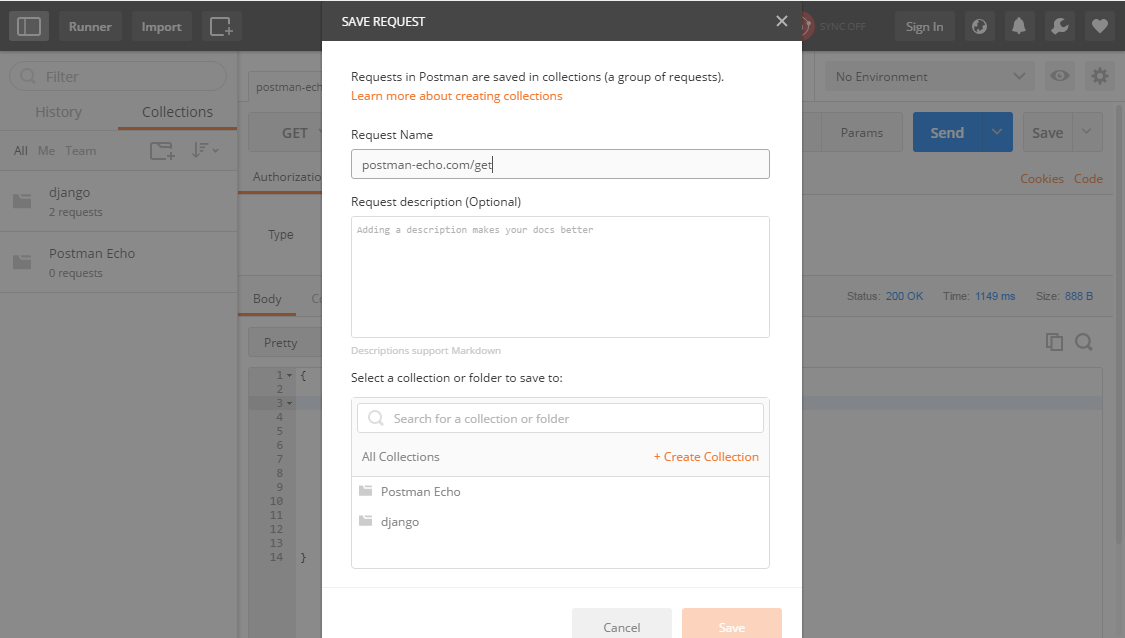
Task: Open the Runner
Action: [90, 27]
